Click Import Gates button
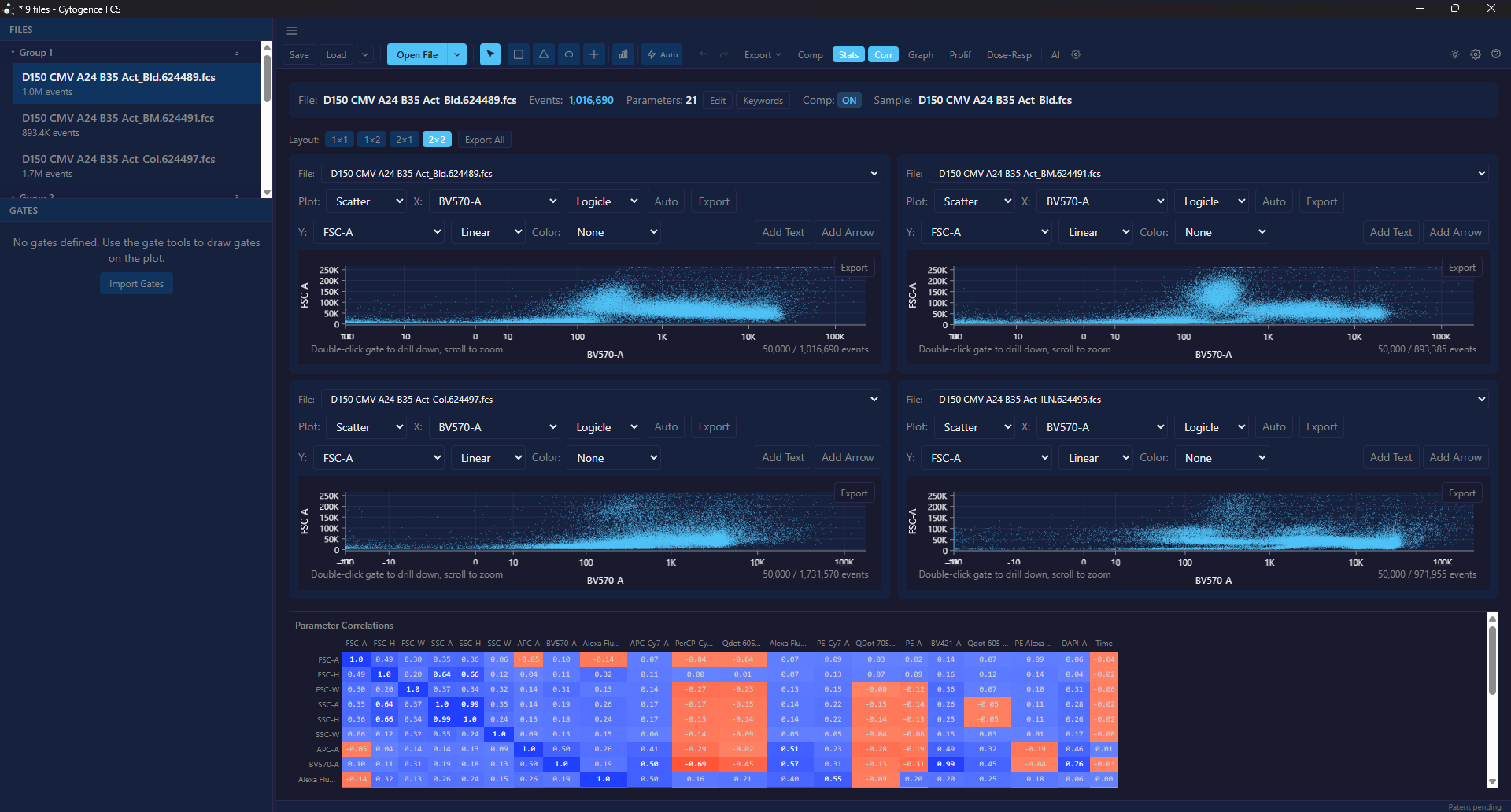 [x=136, y=284]
